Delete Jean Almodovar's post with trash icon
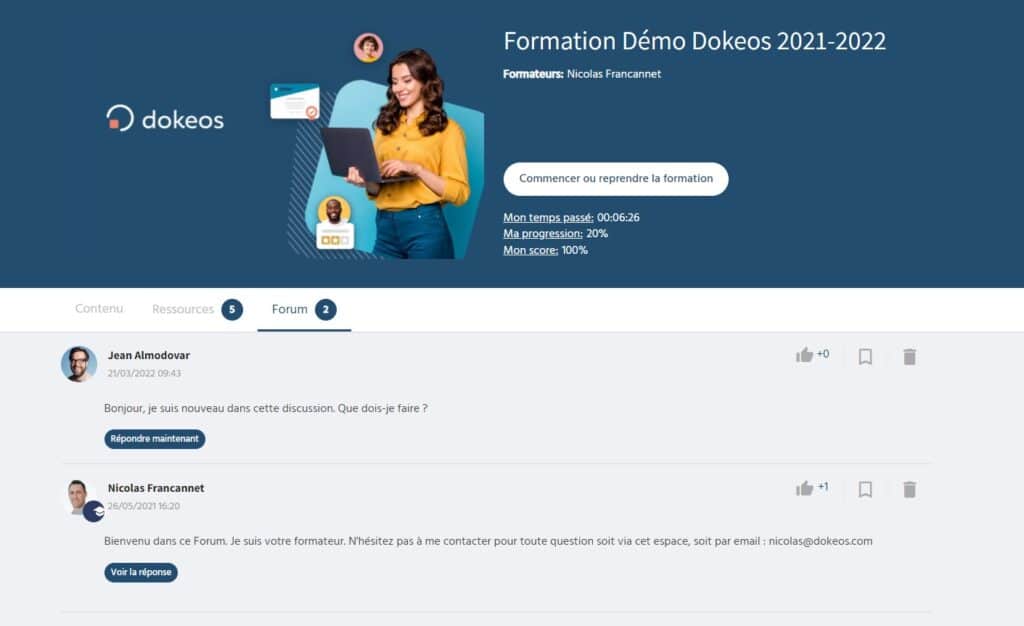1024x626 pixels. pos(909,356)
